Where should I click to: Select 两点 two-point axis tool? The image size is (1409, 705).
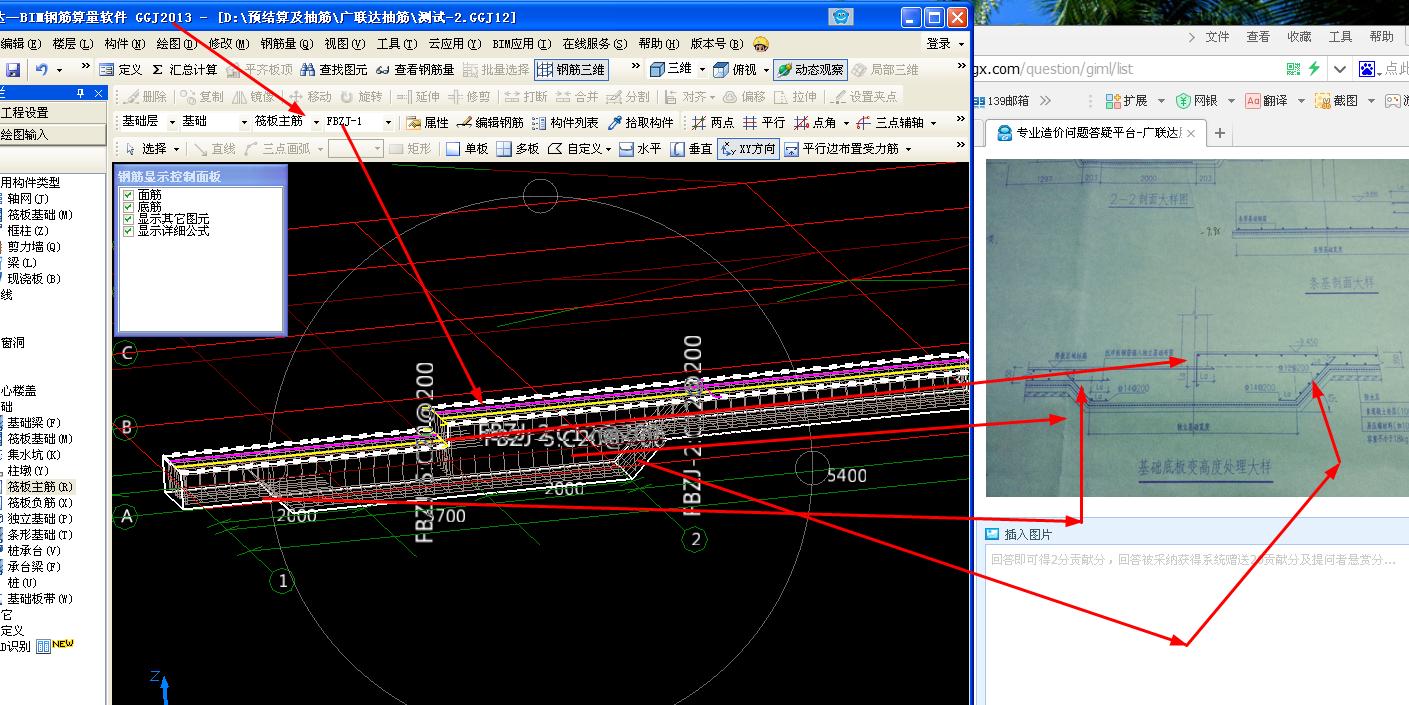[x=712, y=123]
